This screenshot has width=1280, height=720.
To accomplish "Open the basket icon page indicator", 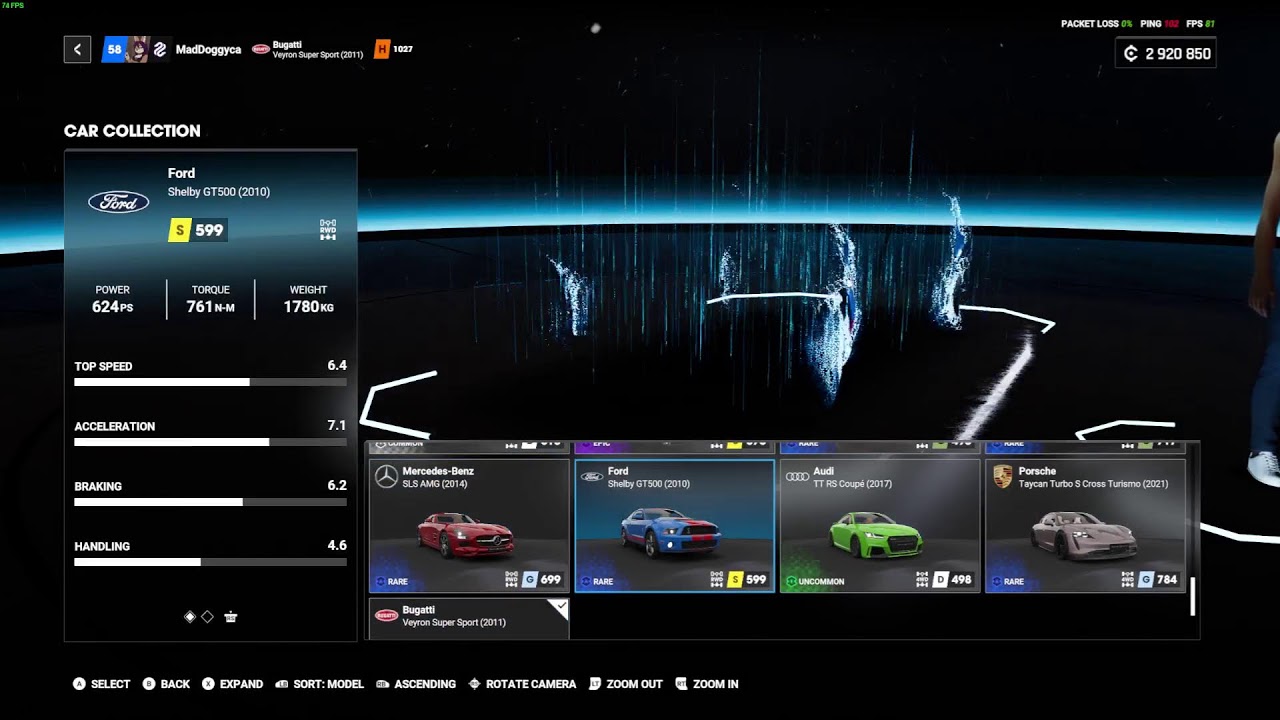I will coord(231,617).
